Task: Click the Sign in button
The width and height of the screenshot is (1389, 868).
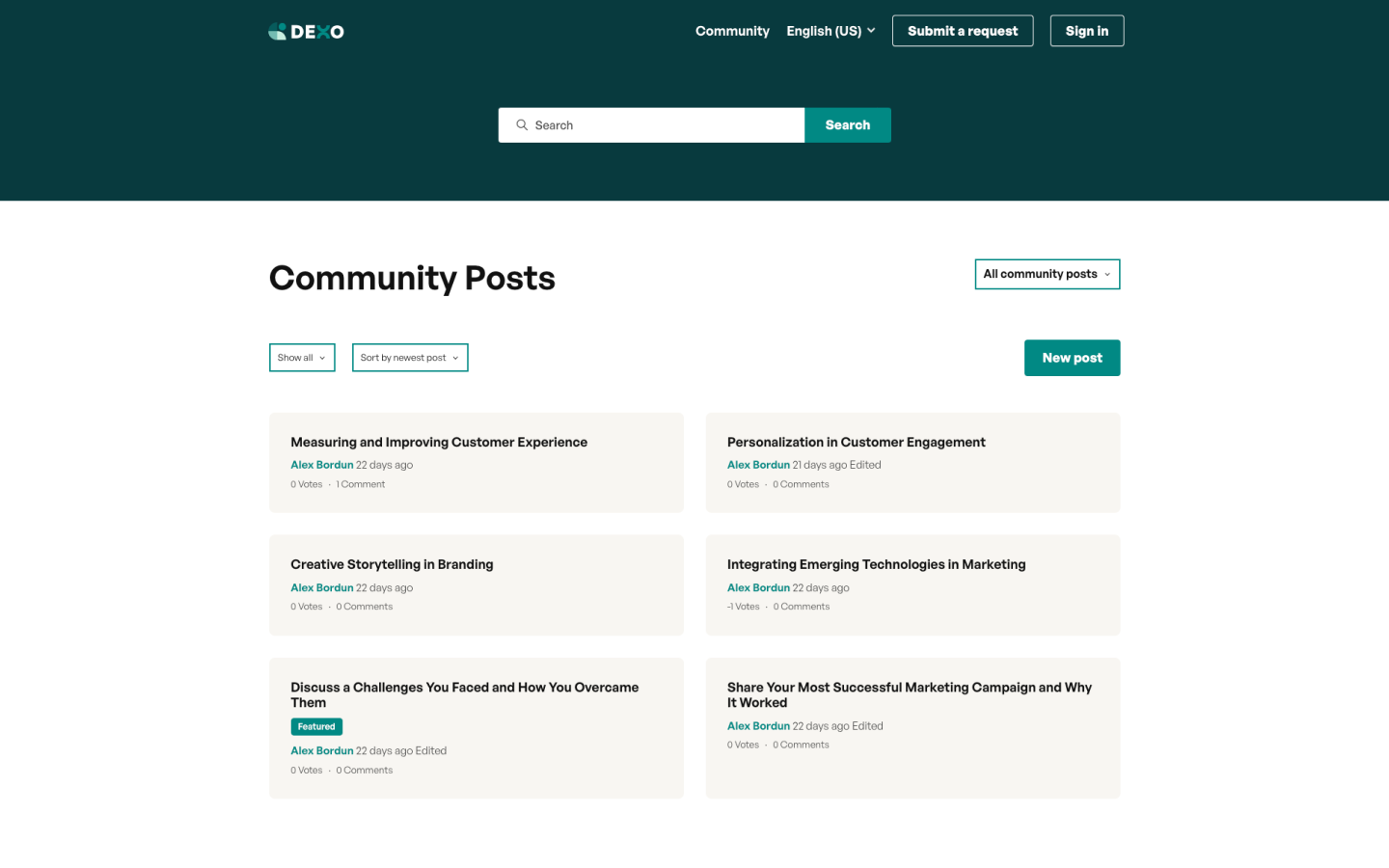Action: 1086,31
